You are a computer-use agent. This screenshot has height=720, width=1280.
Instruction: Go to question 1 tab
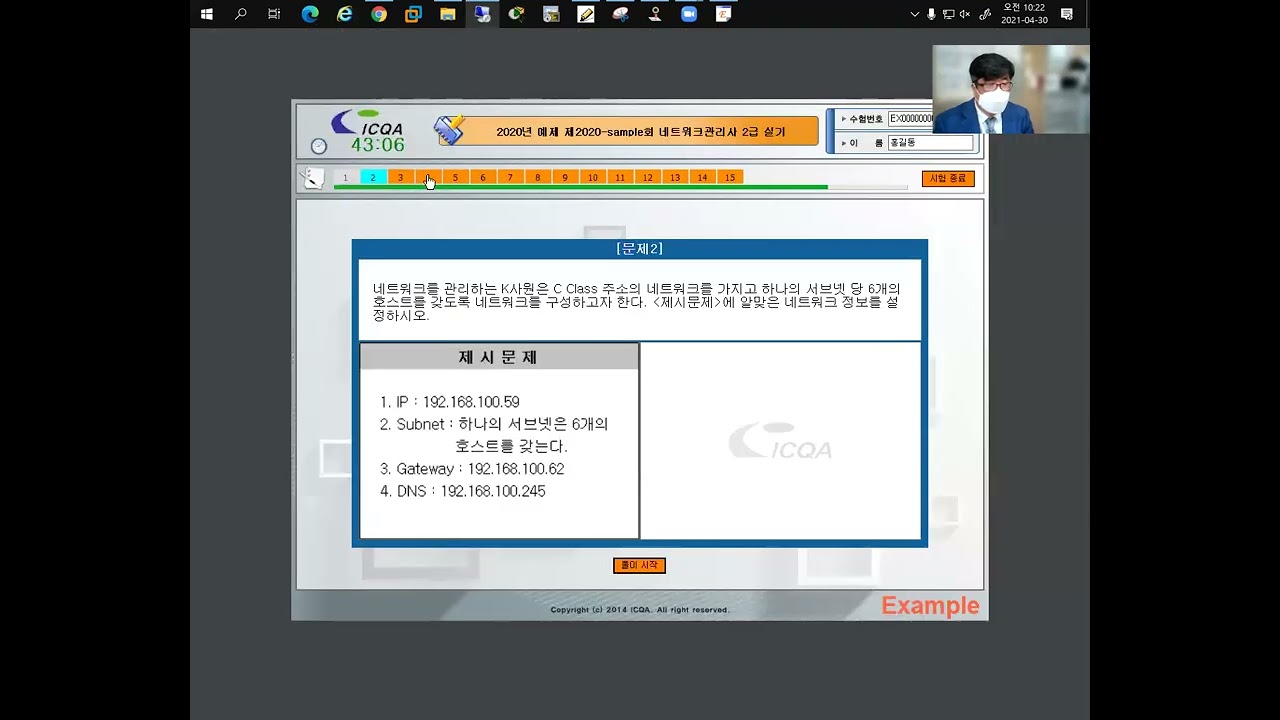[345, 178]
